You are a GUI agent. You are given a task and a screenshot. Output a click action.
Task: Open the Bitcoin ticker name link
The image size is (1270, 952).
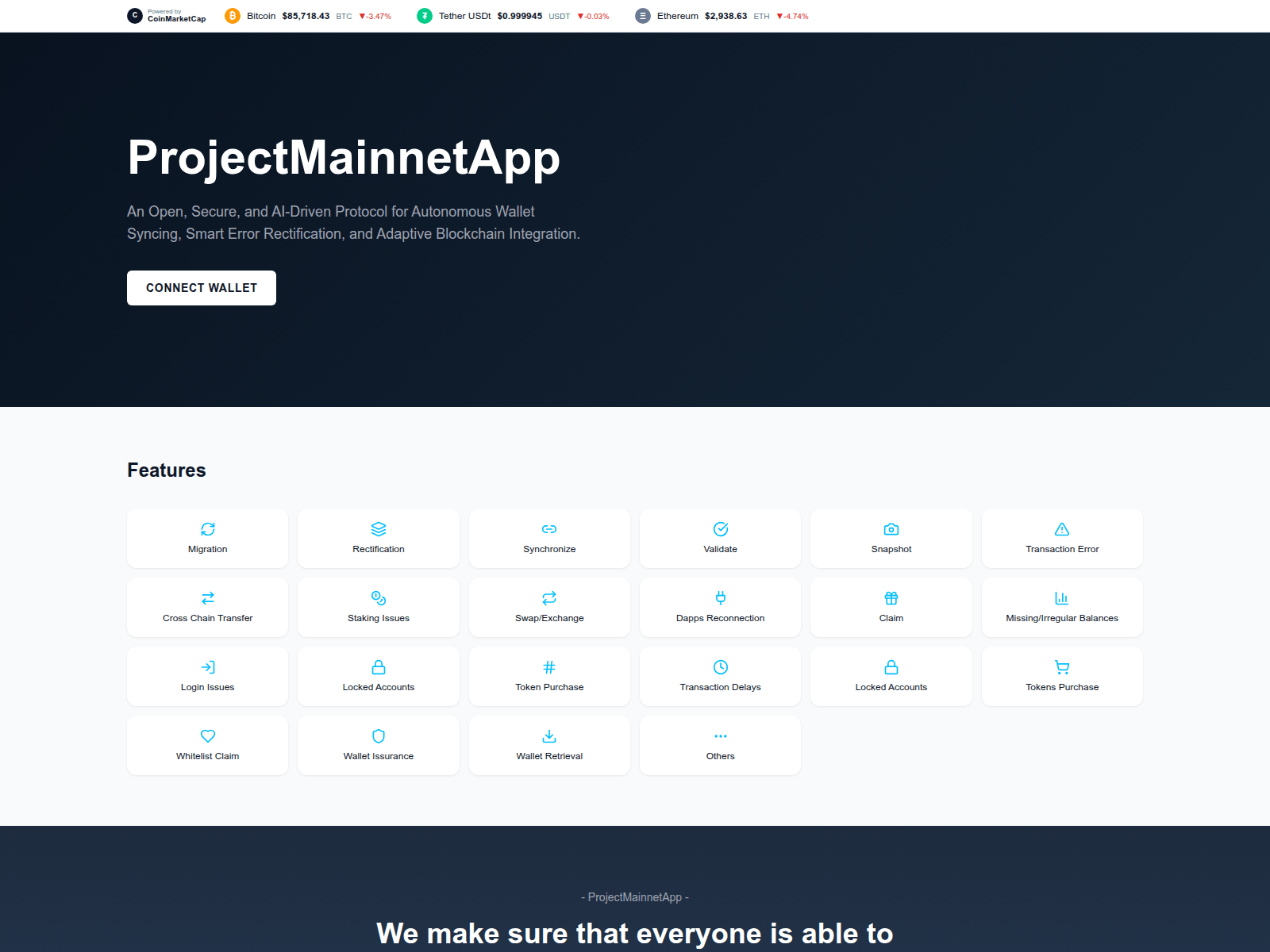(261, 16)
